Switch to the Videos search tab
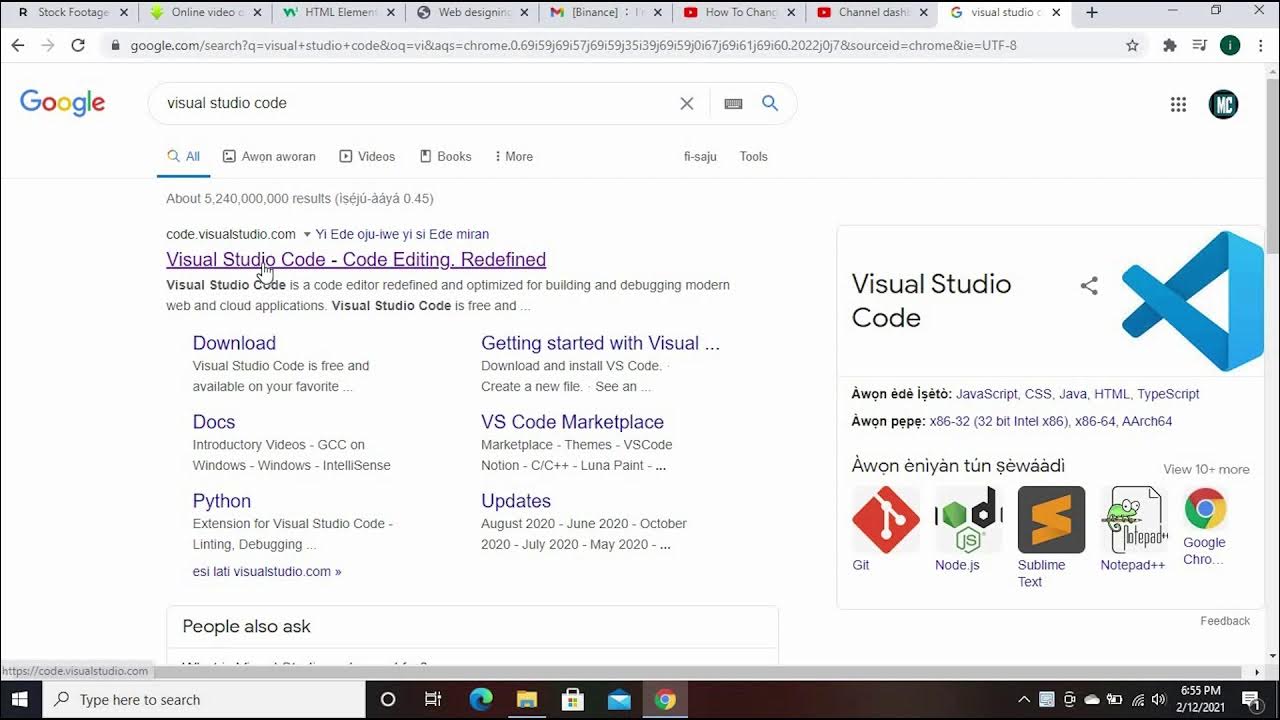 pos(367,156)
